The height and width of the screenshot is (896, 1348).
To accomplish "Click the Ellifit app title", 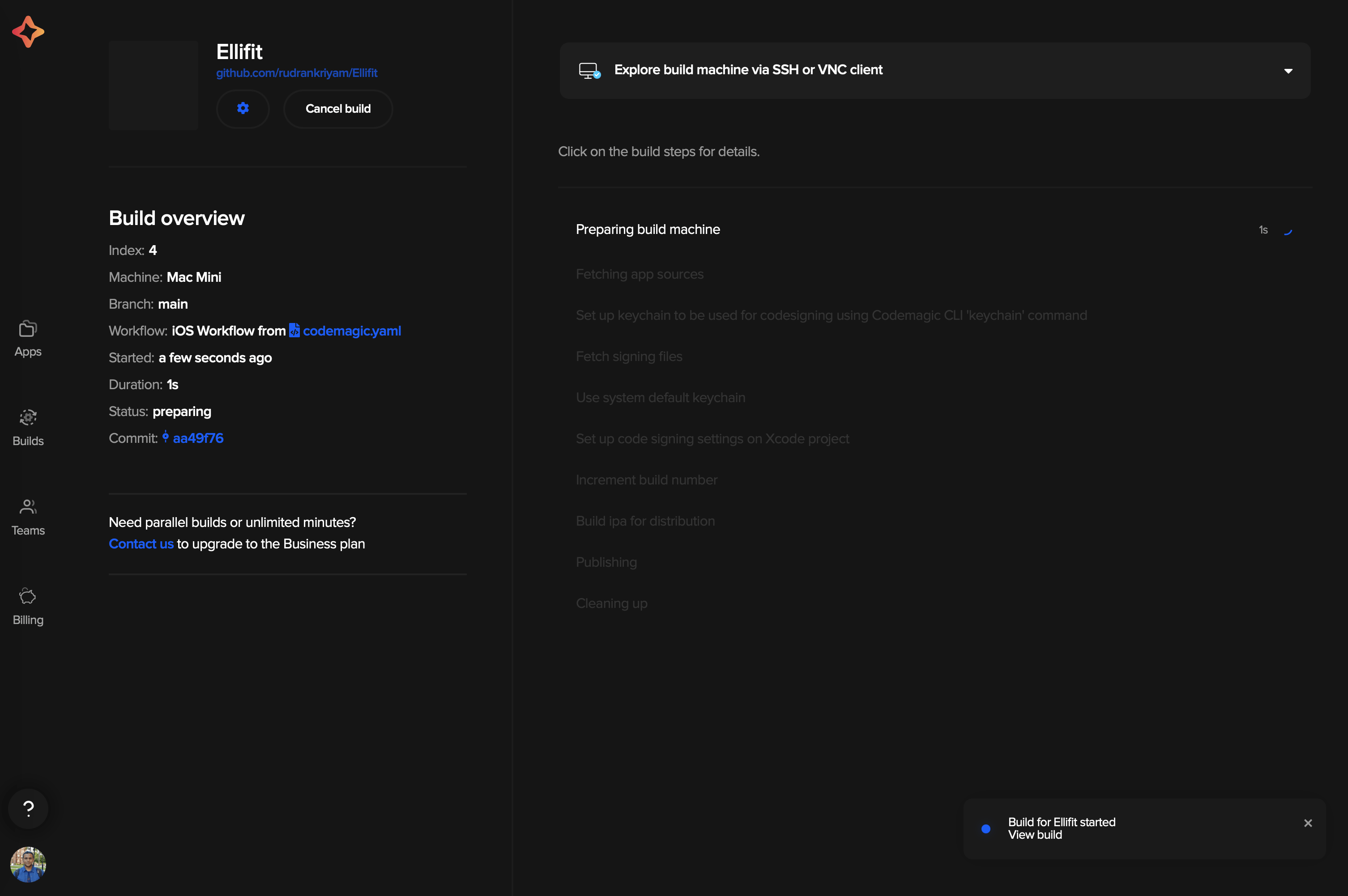I will click(x=239, y=52).
